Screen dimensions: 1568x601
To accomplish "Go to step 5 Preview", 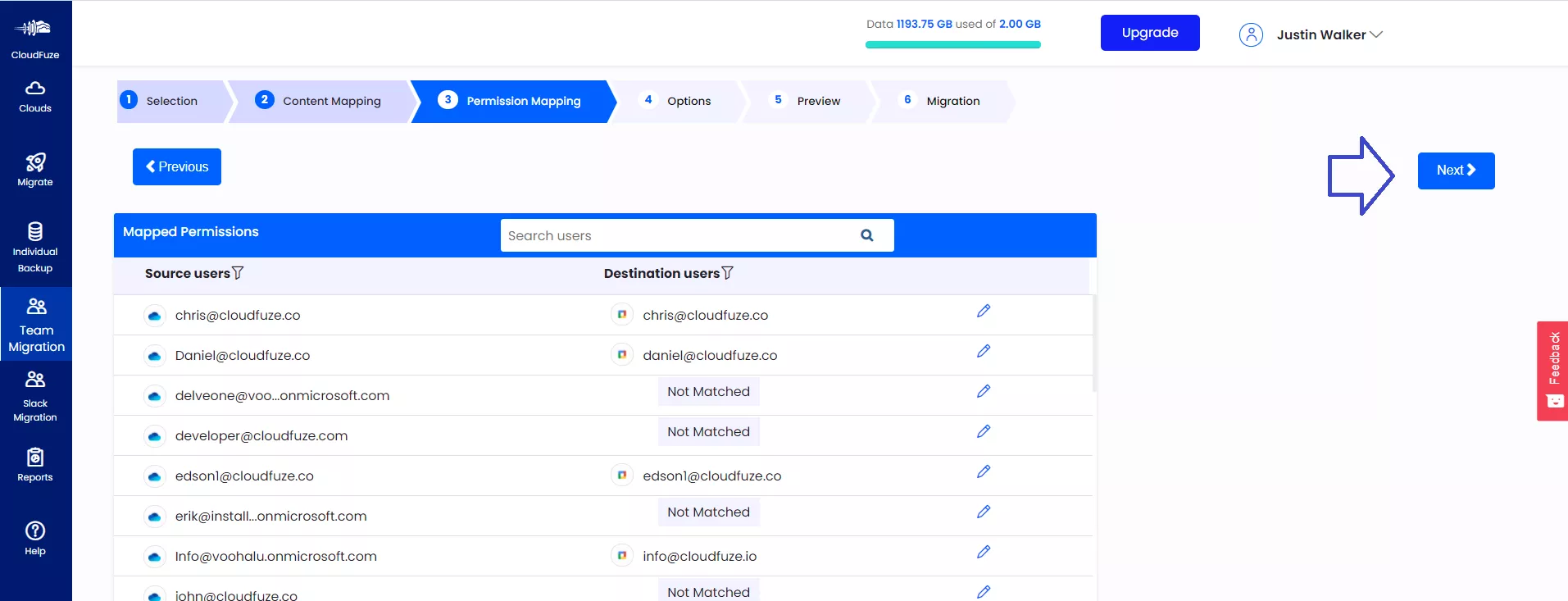I will coord(807,102).
